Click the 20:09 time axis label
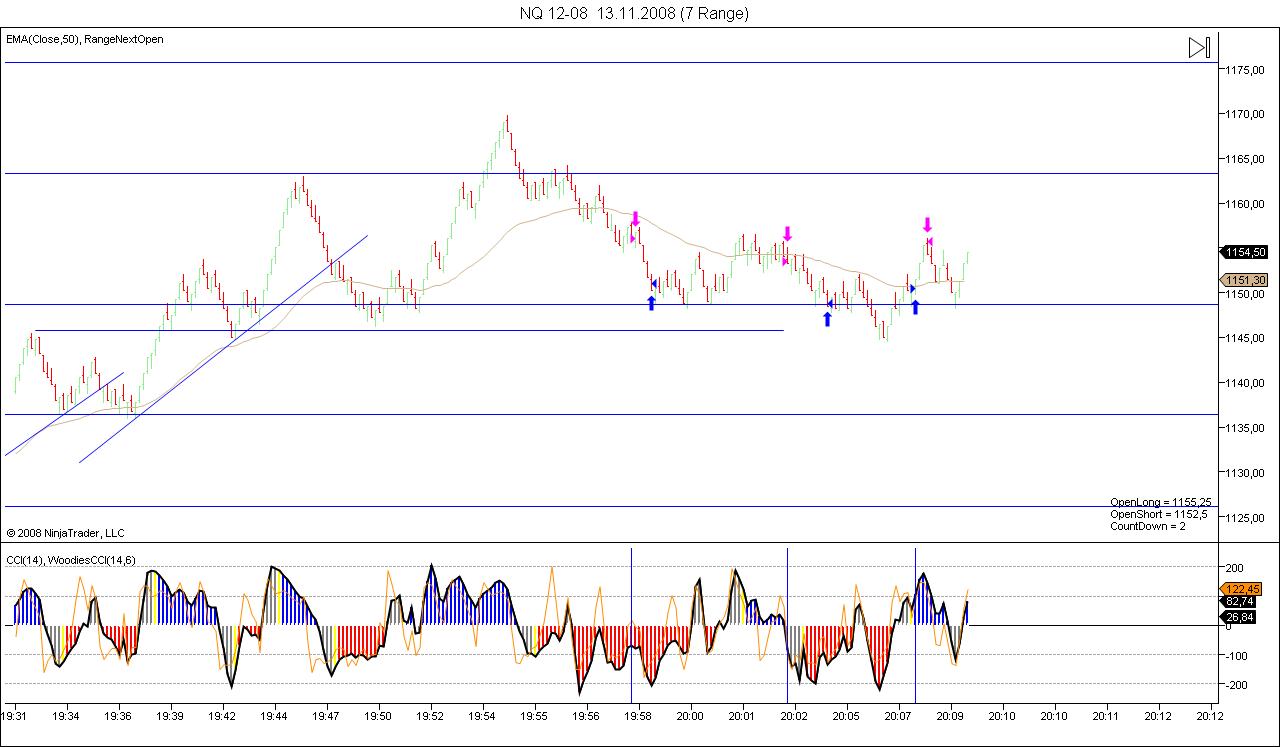1280x747 pixels. 951,716
